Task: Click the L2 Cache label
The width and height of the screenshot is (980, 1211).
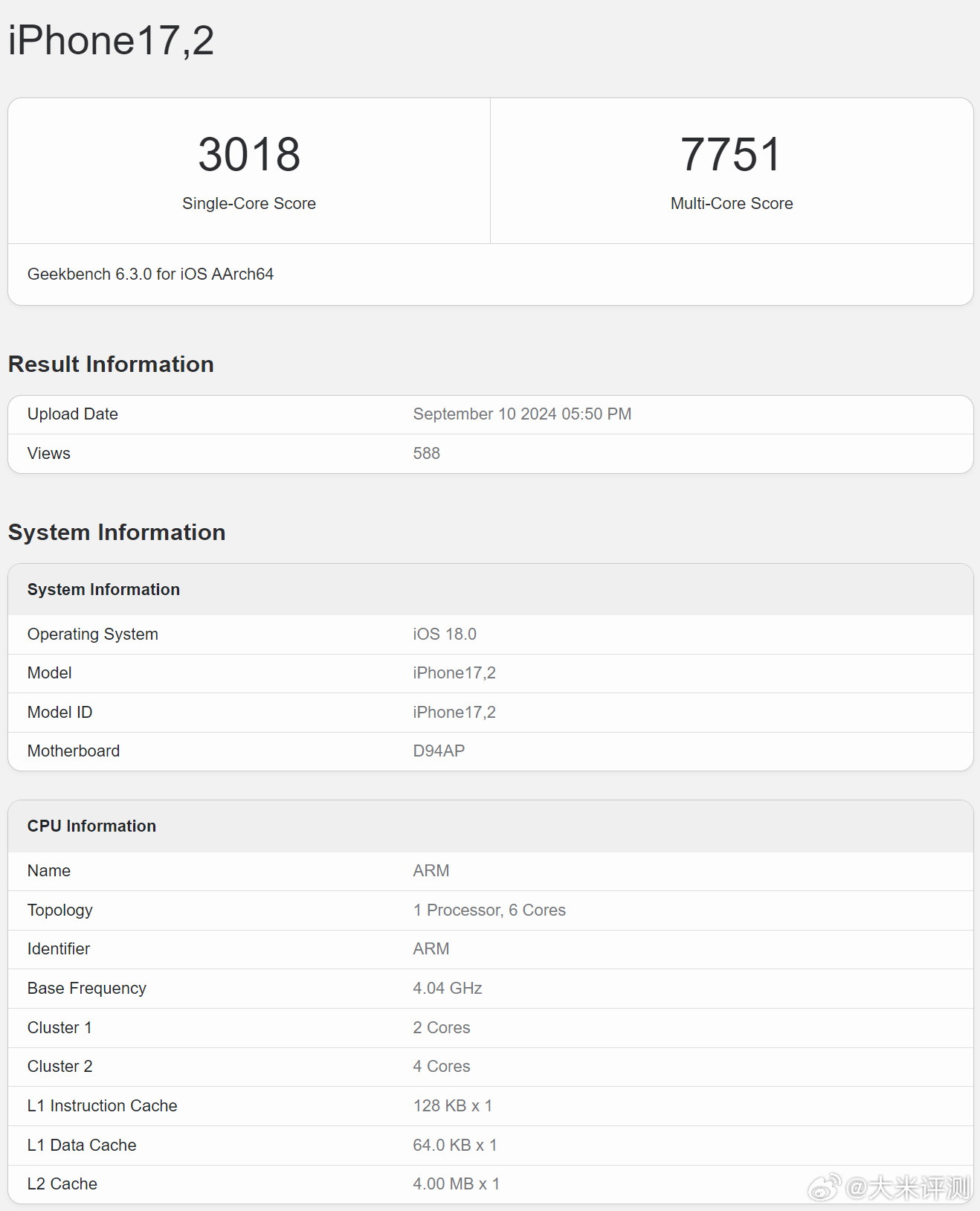Action: click(62, 1184)
